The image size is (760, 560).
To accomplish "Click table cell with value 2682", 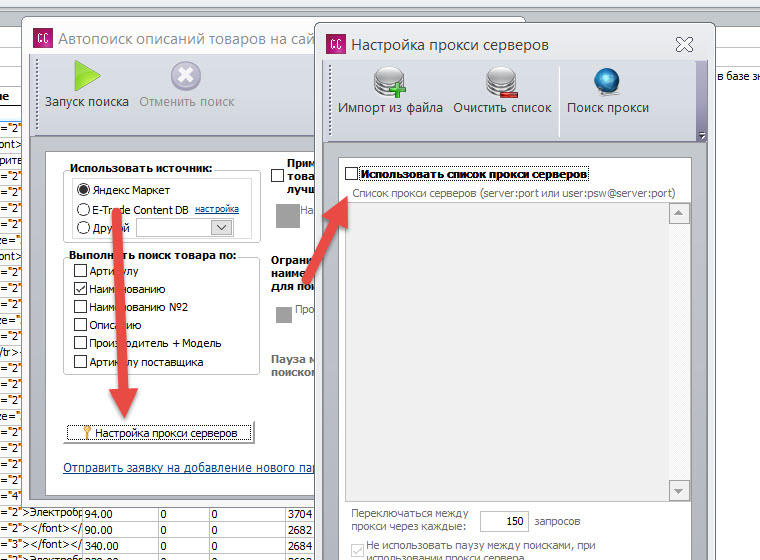I will pos(300,530).
